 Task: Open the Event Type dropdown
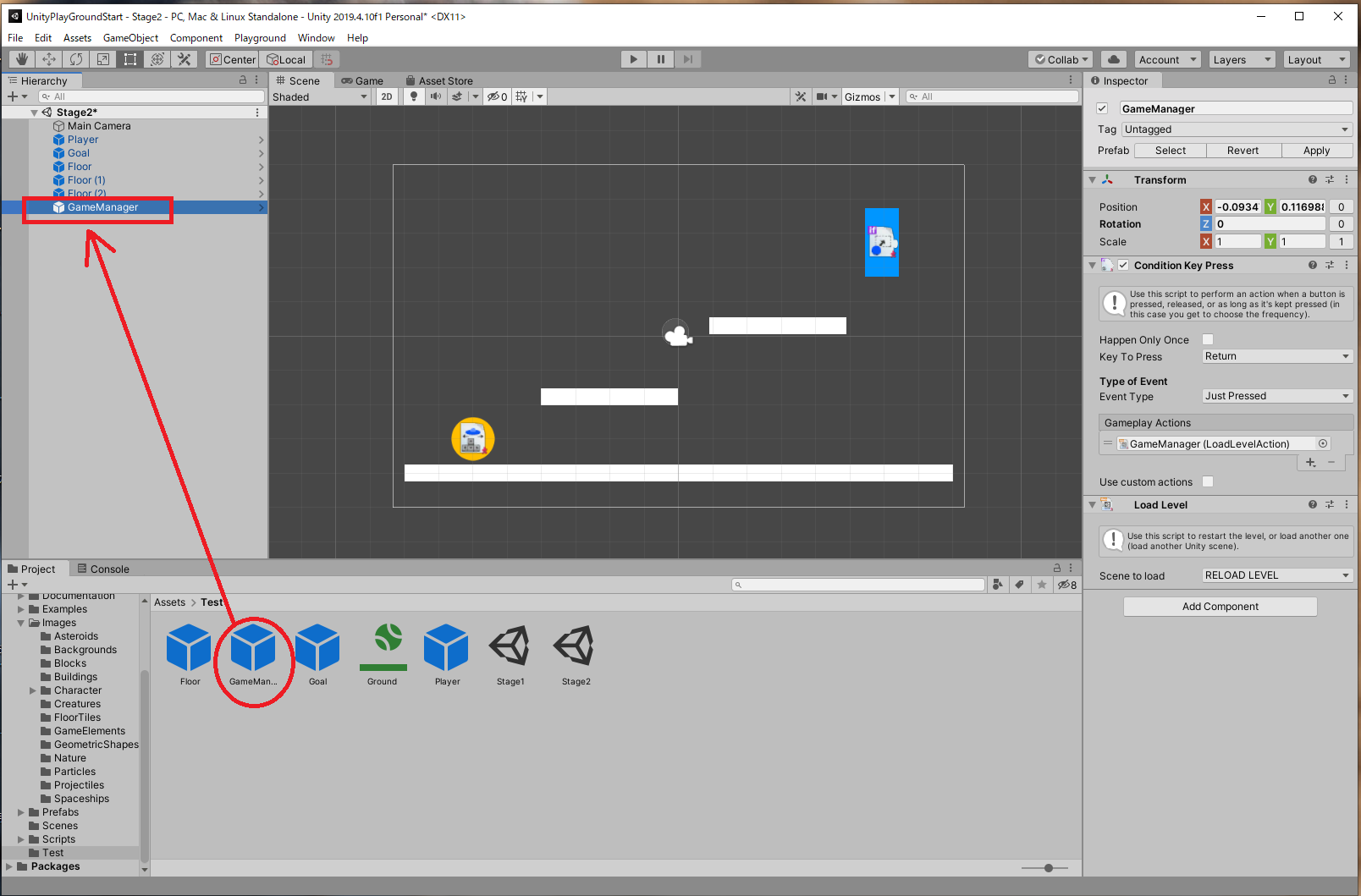[1277, 396]
